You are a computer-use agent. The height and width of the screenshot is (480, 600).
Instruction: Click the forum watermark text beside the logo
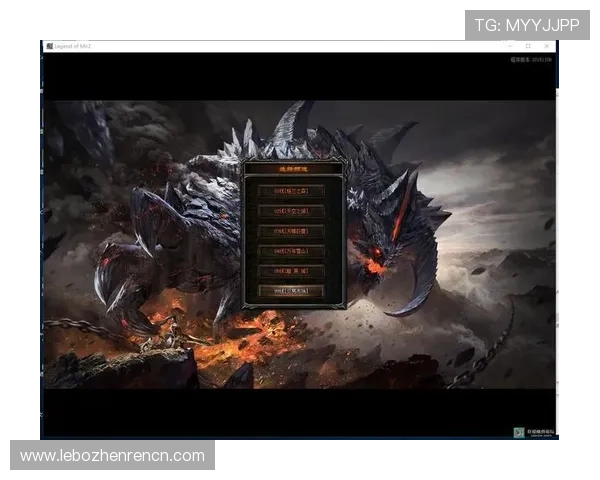coord(538,432)
